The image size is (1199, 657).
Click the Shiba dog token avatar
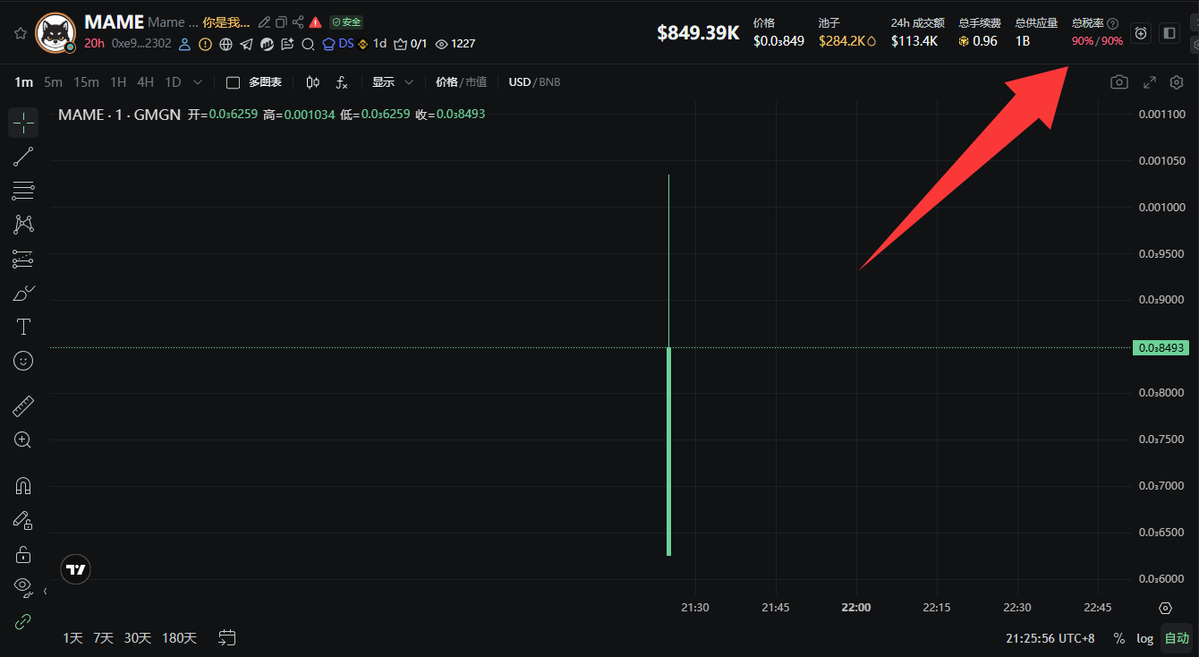tap(55, 33)
